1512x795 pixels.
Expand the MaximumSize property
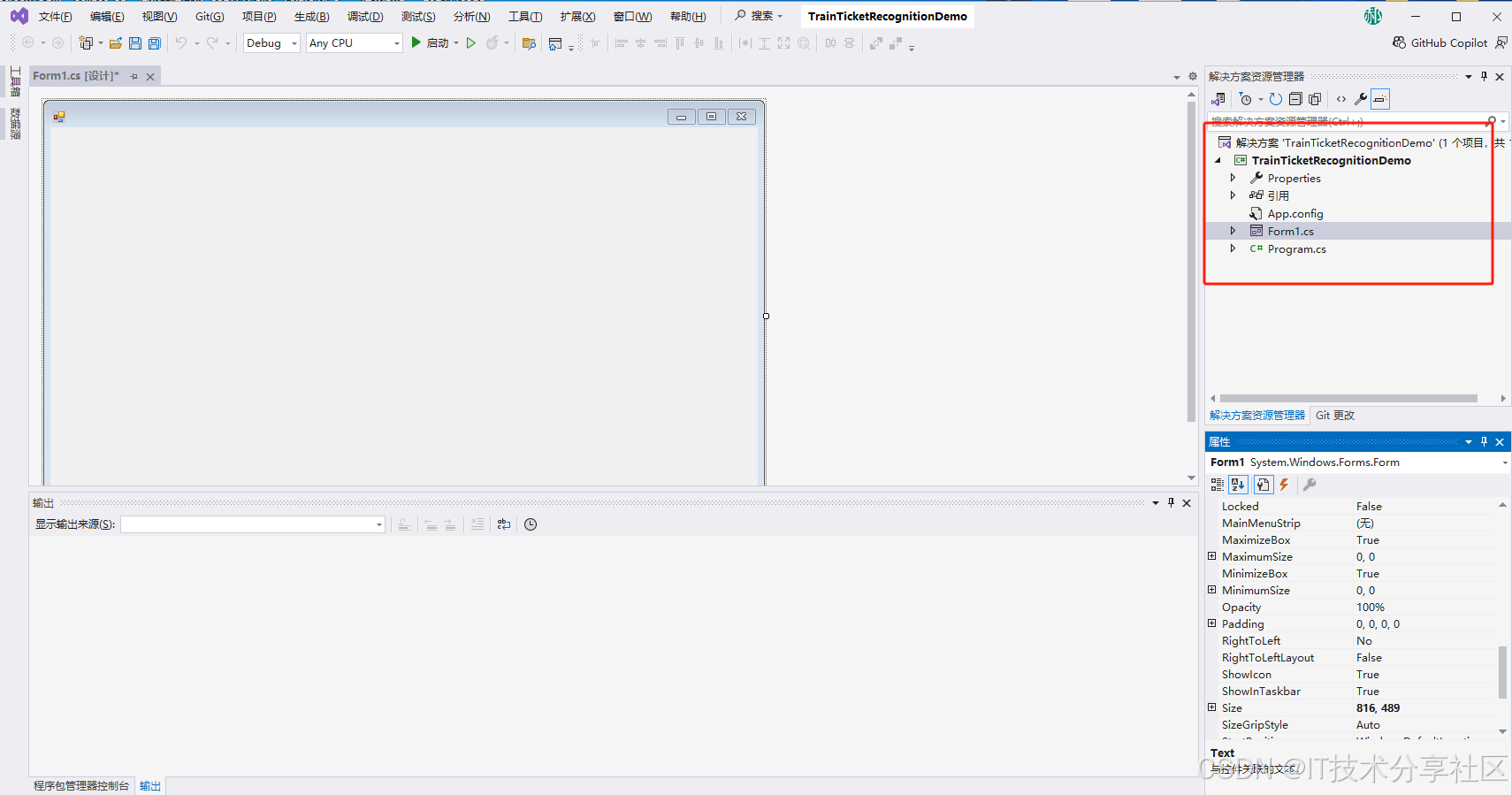tap(1212, 556)
